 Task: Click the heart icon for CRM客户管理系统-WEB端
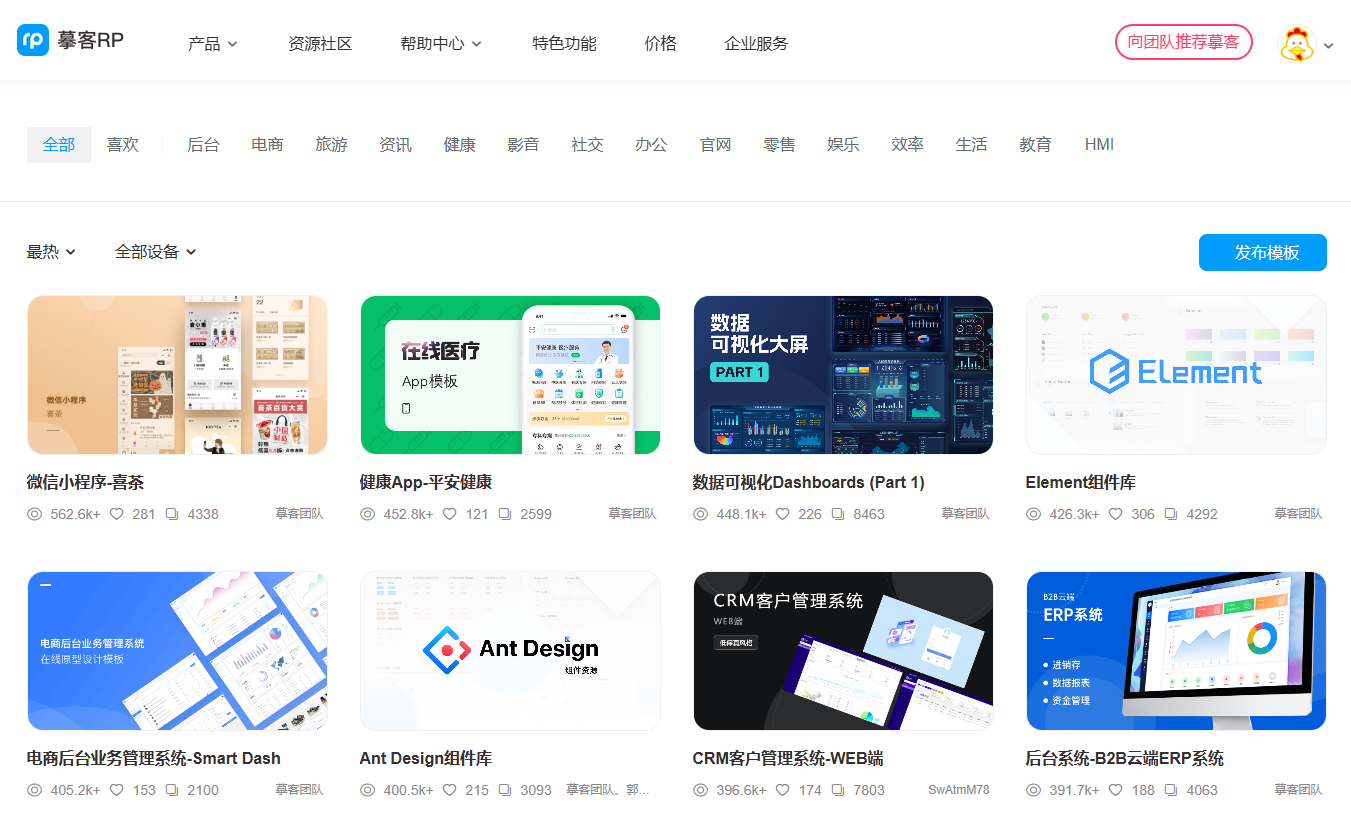point(782,790)
